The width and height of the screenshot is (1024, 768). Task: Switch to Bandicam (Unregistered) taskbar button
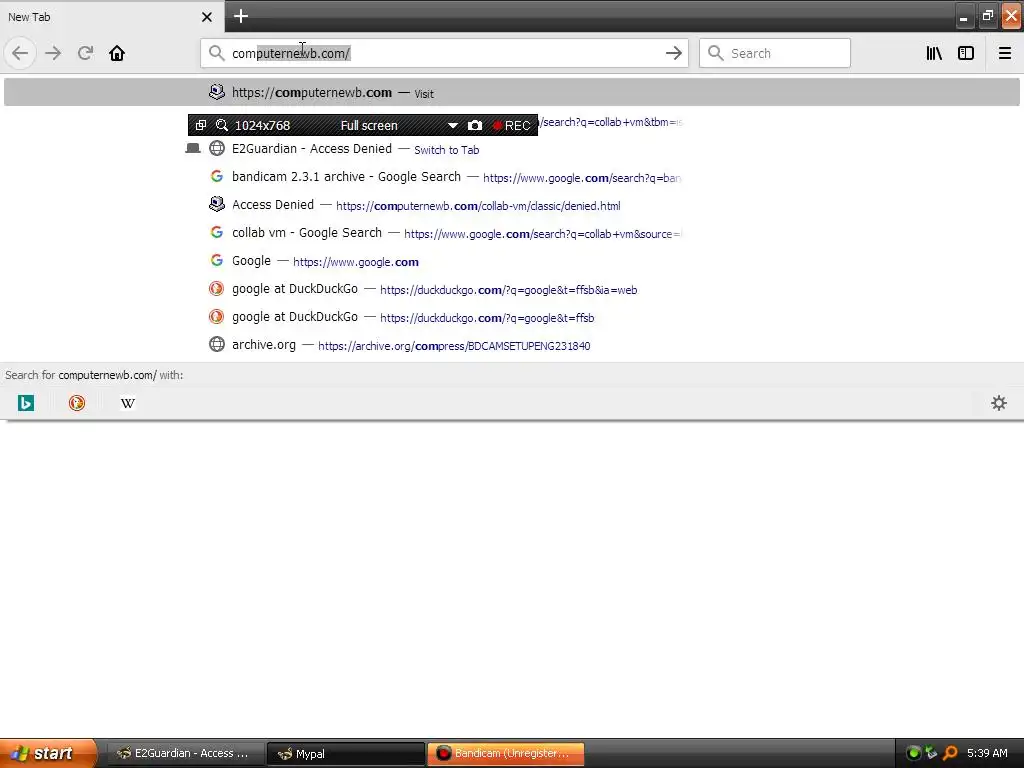tap(505, 753)
